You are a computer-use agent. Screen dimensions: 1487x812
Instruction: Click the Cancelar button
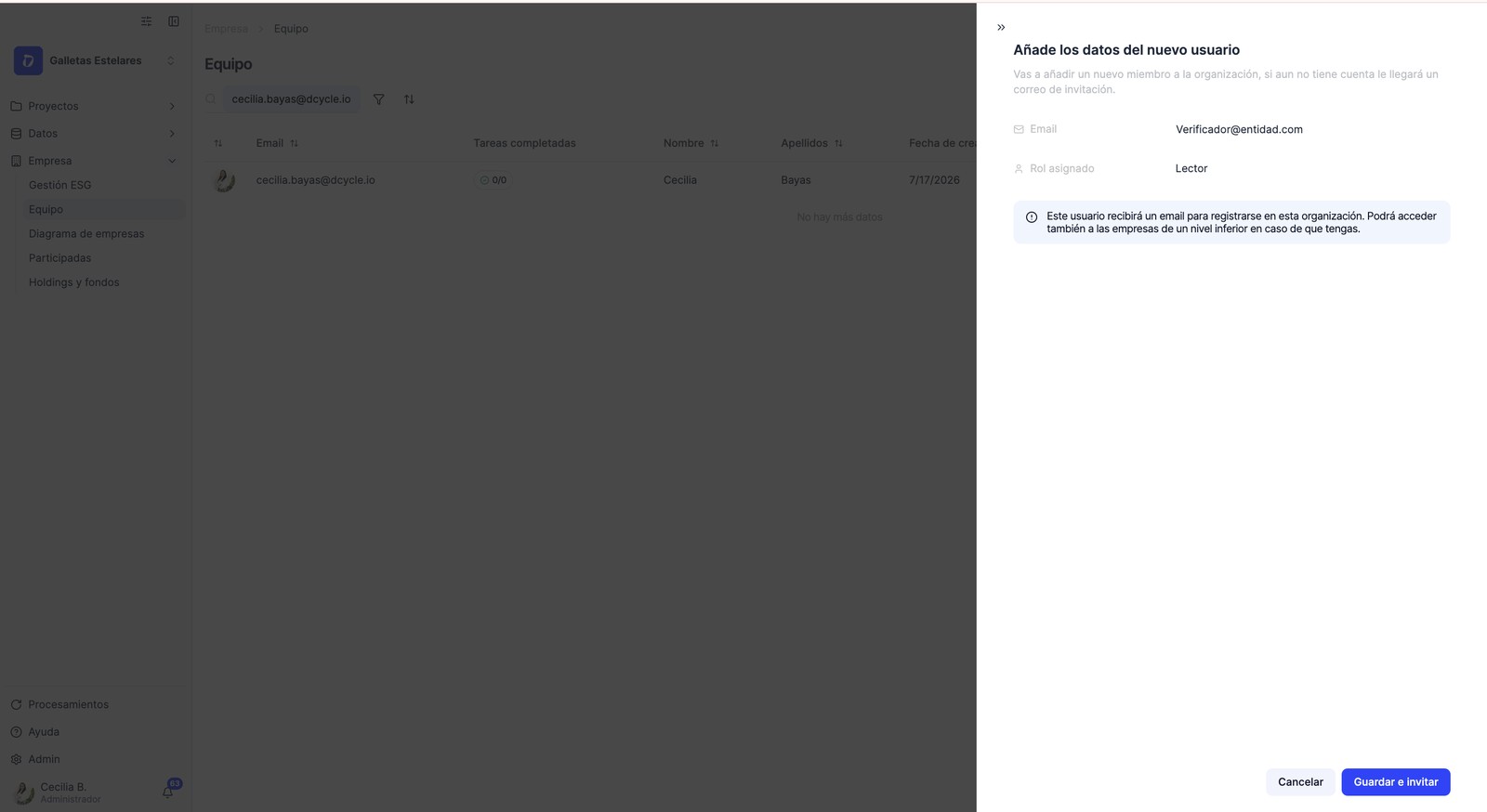tap(1300, 782)
